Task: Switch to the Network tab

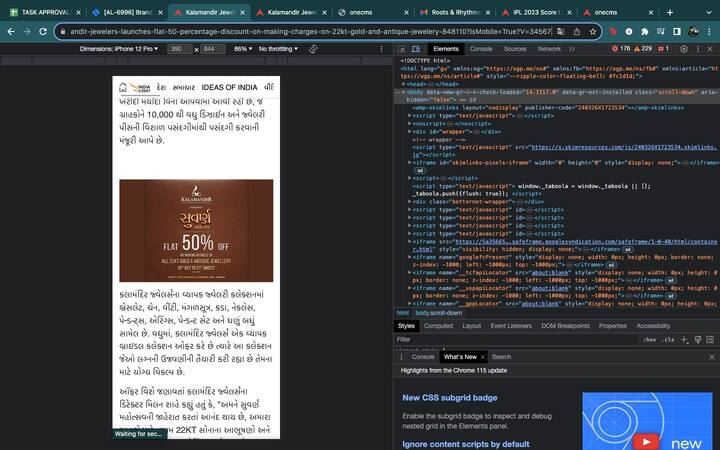Action: (x=549, y=48)
